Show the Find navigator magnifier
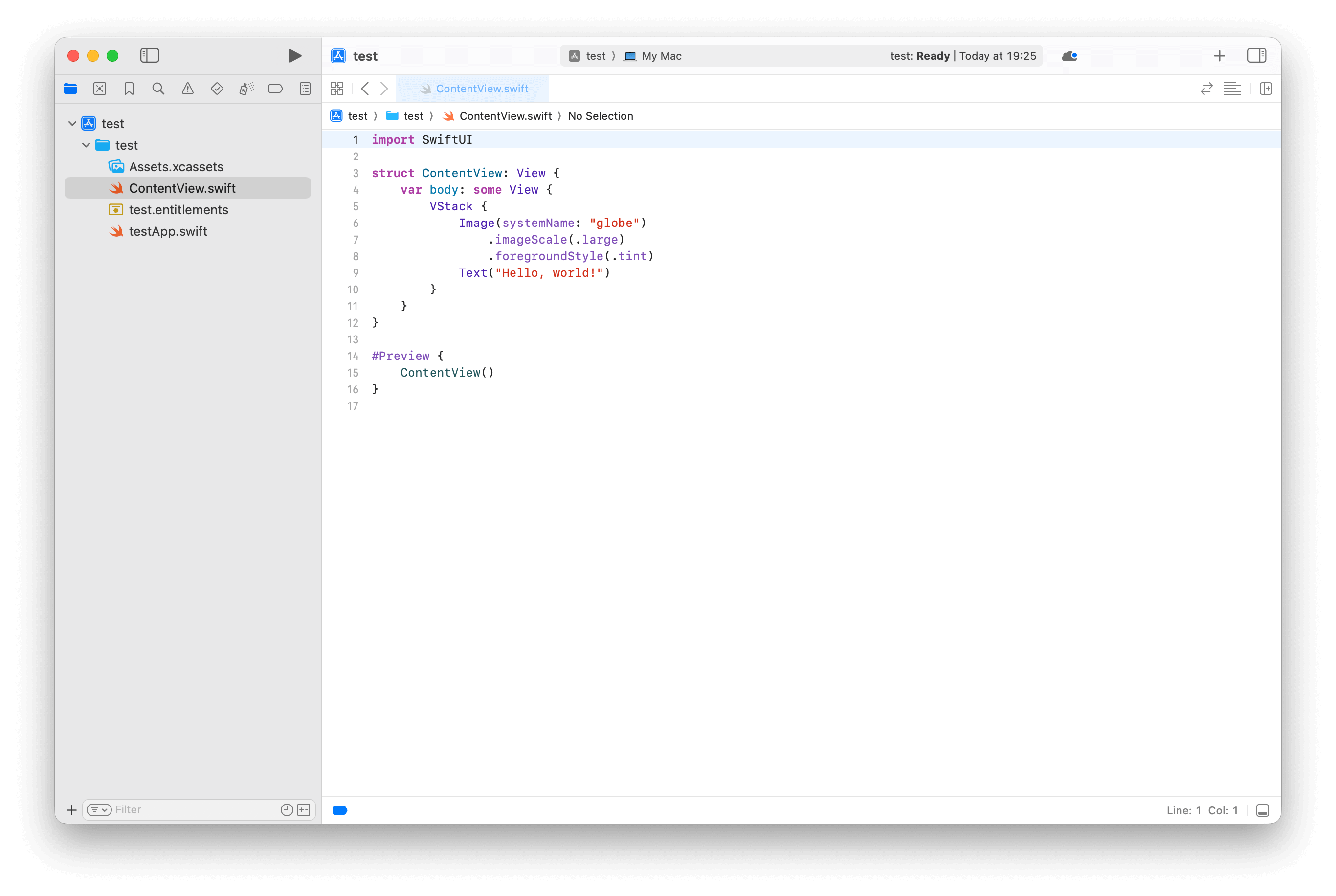This screenshot has height=896, width=1336. (158, 89)
